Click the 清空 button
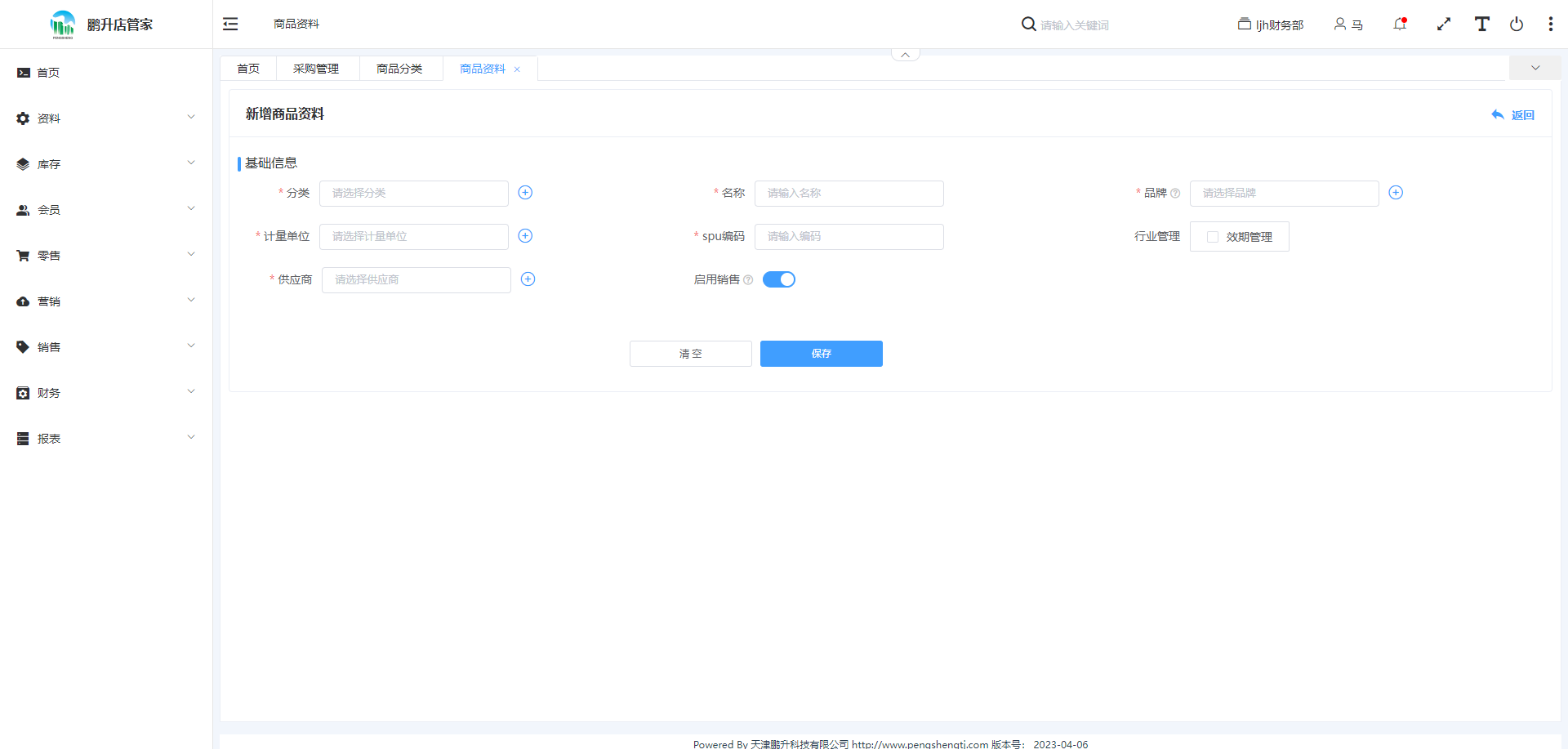The width and height of the screenshot is (1568, 754). pos(691,354)
